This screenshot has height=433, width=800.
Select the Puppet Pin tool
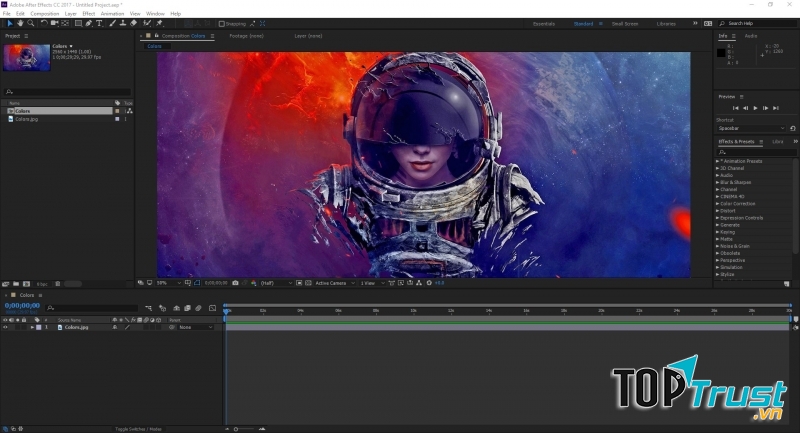(x=159, y=23)
